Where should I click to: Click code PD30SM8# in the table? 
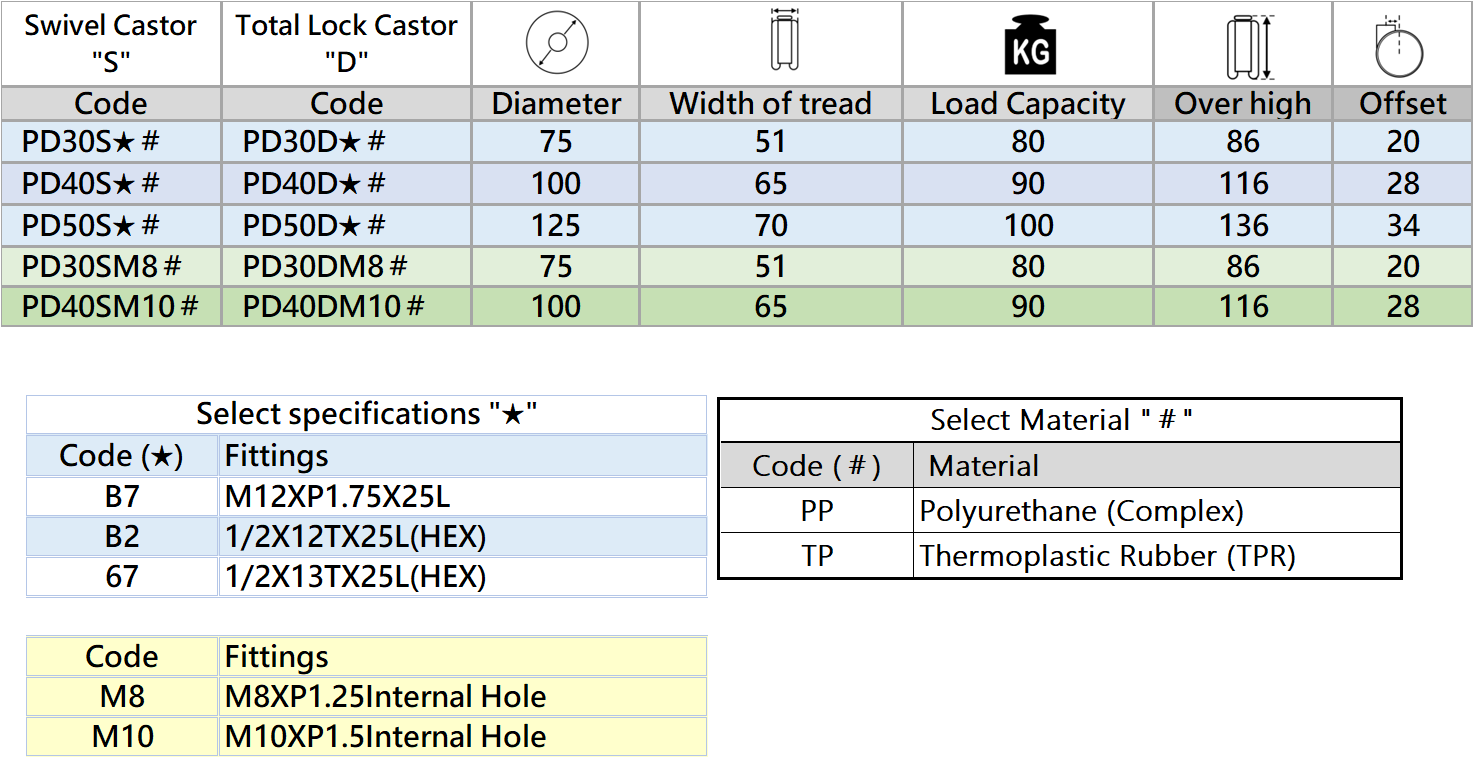pyautogui.click(x=101, y=266)
